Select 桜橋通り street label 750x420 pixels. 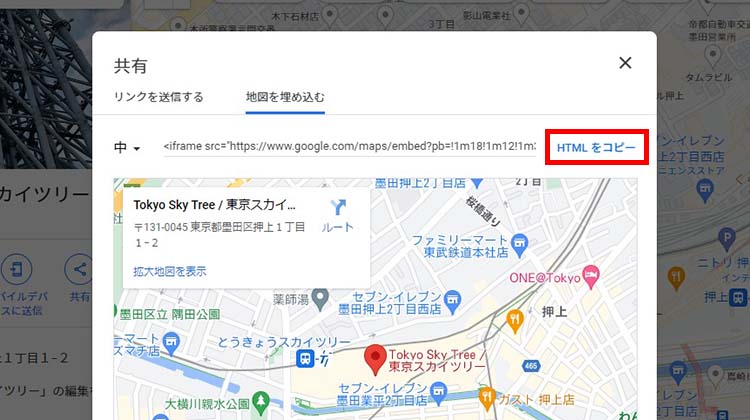click(x=483, y=211)
